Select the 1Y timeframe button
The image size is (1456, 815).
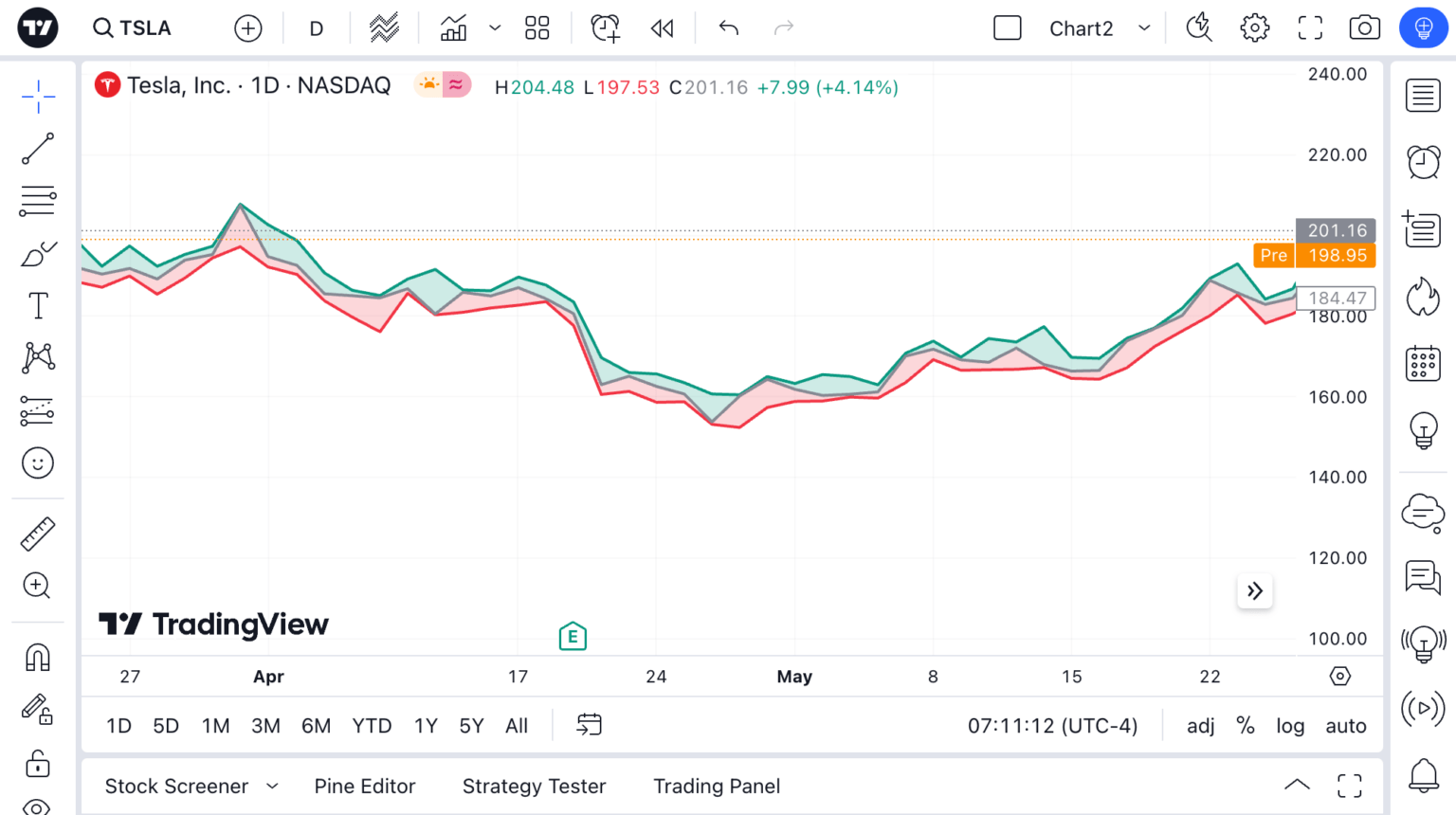(426, 725)
